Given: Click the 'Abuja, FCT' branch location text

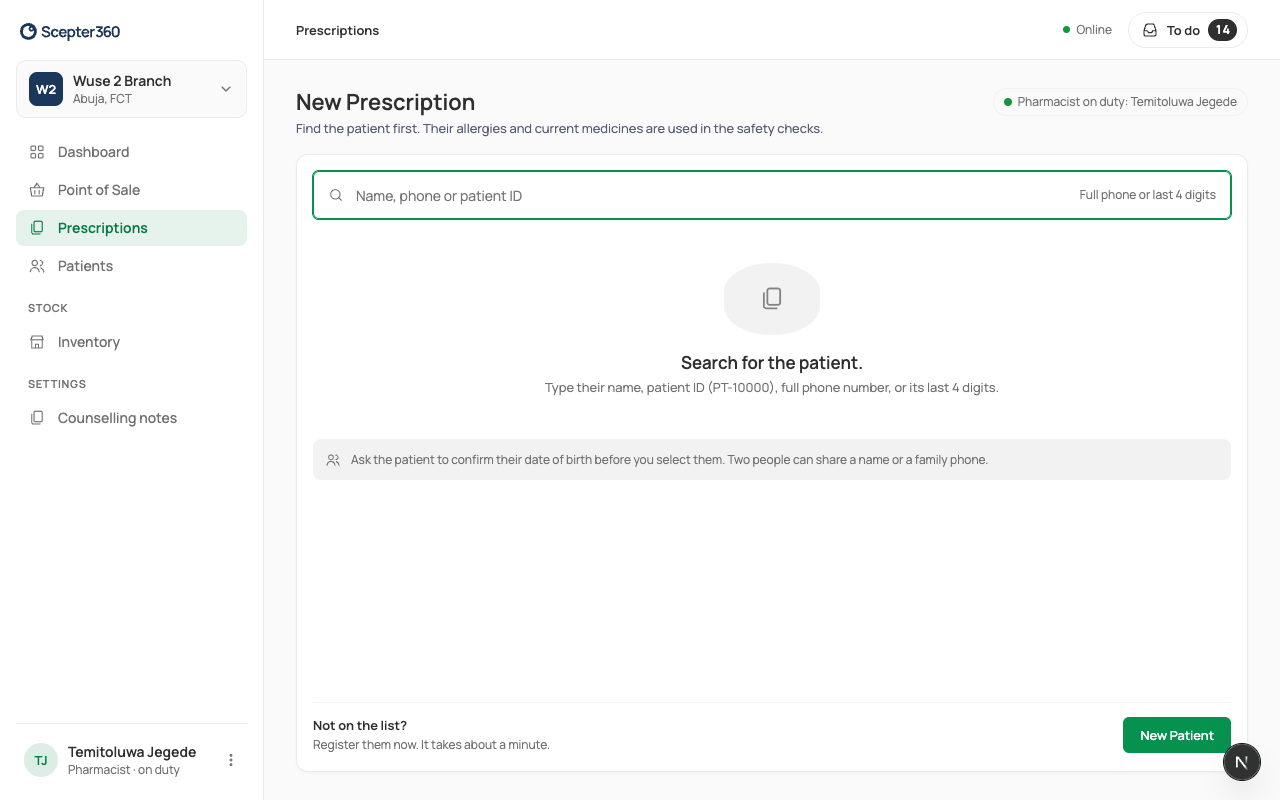Looking at the screenshot, I should 102,99.
